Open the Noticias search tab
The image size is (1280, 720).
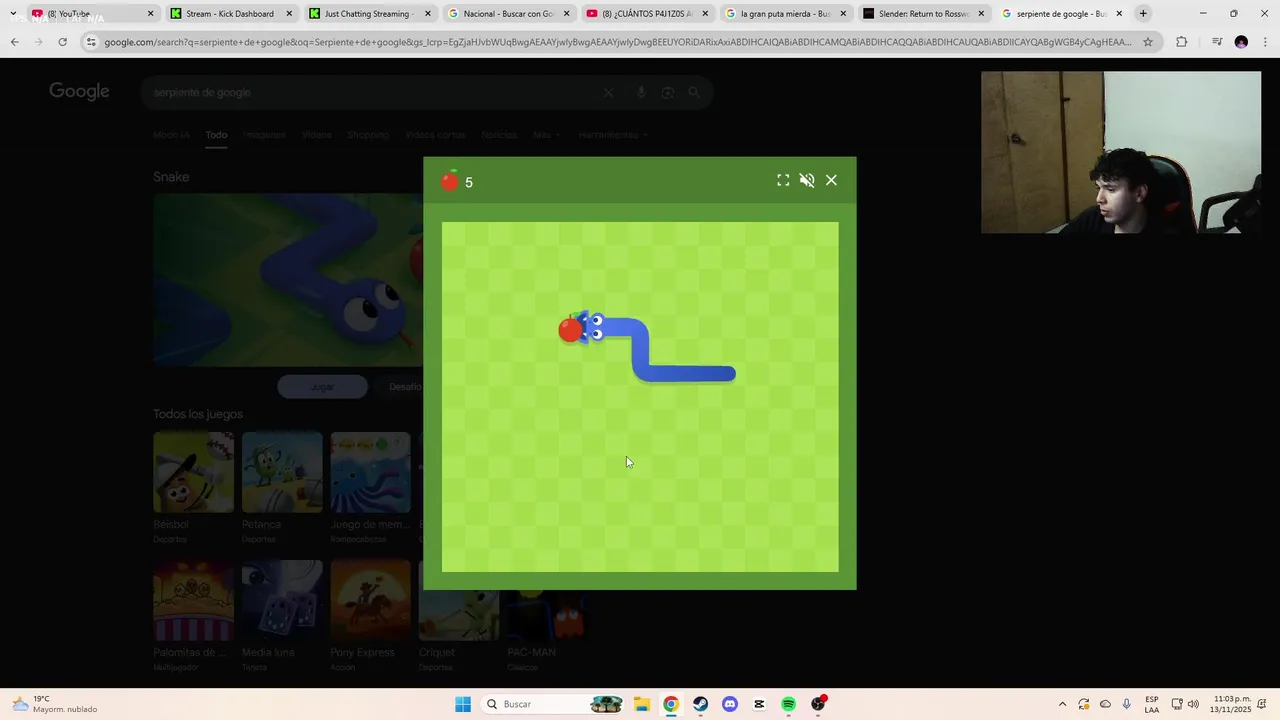click(x=499, y=135)
